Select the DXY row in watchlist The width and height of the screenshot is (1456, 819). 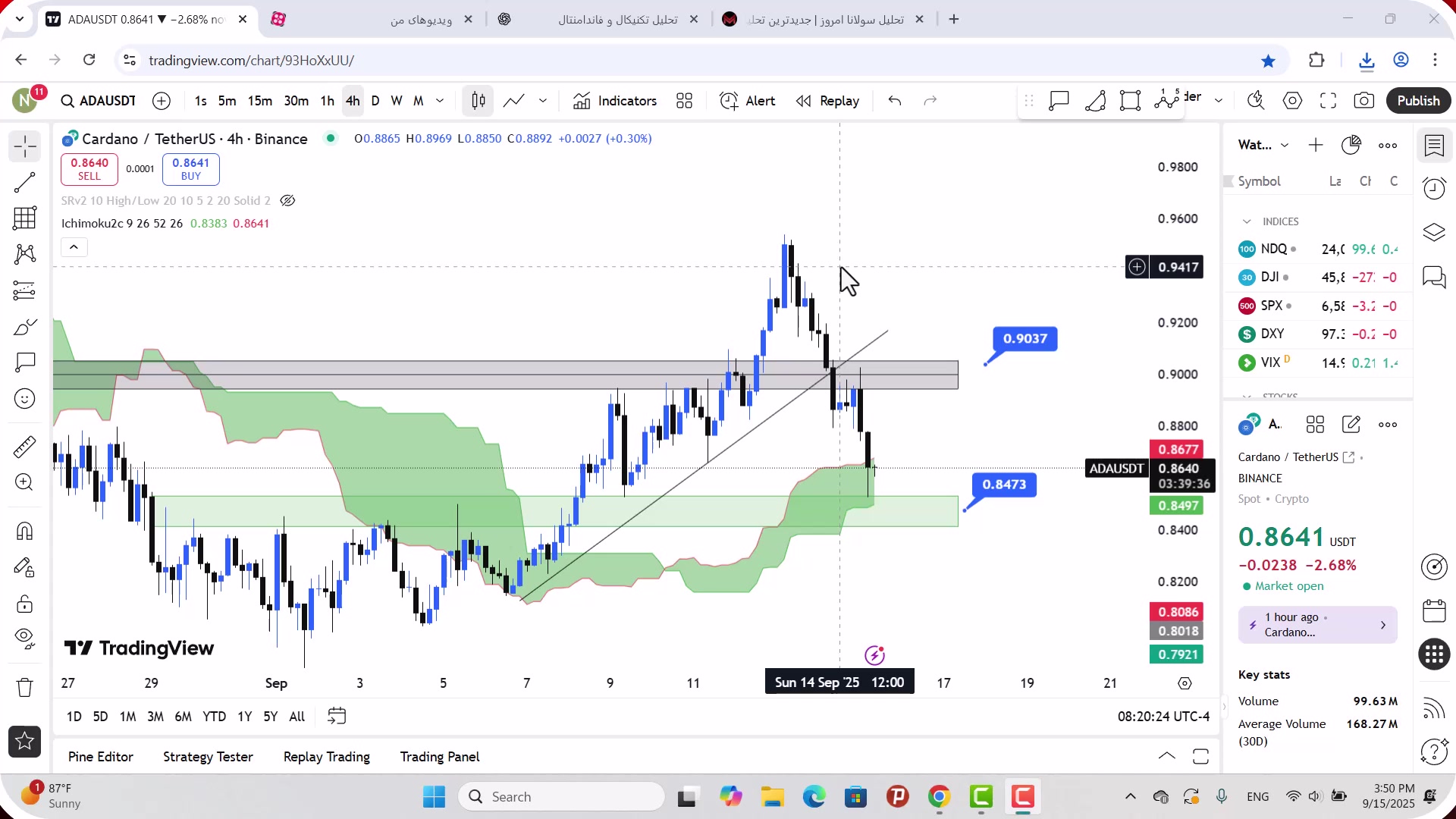[1317, 334]
